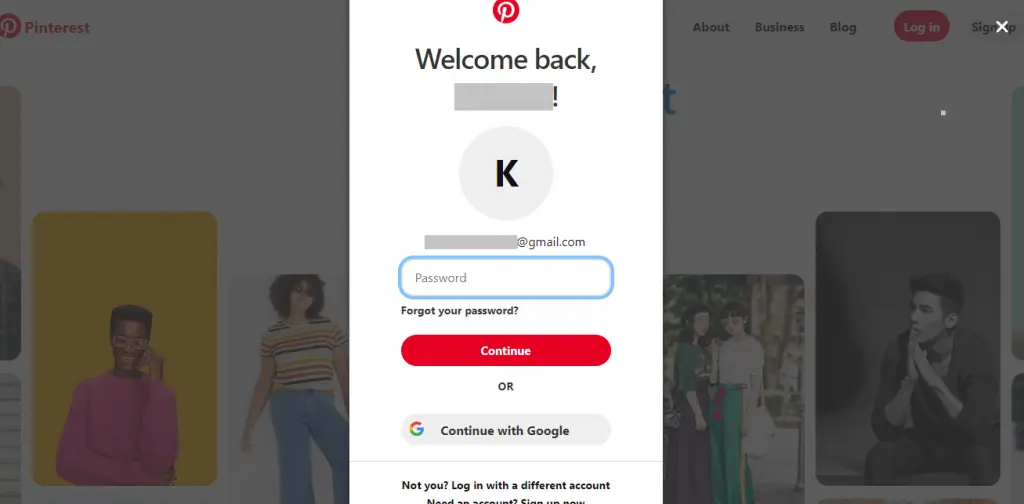The width and height of the screenshot is (1024, 504).
Task: Open the About page in the header
Action: [x=711, y=27]
